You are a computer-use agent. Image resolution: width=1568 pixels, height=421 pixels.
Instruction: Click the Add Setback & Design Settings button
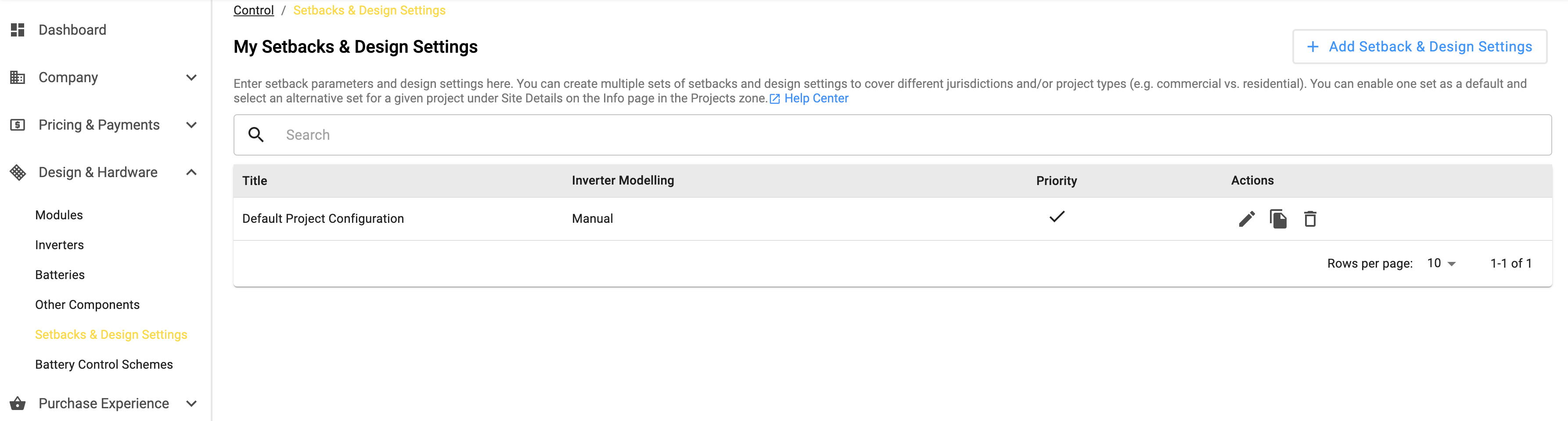coord(1420,47)
